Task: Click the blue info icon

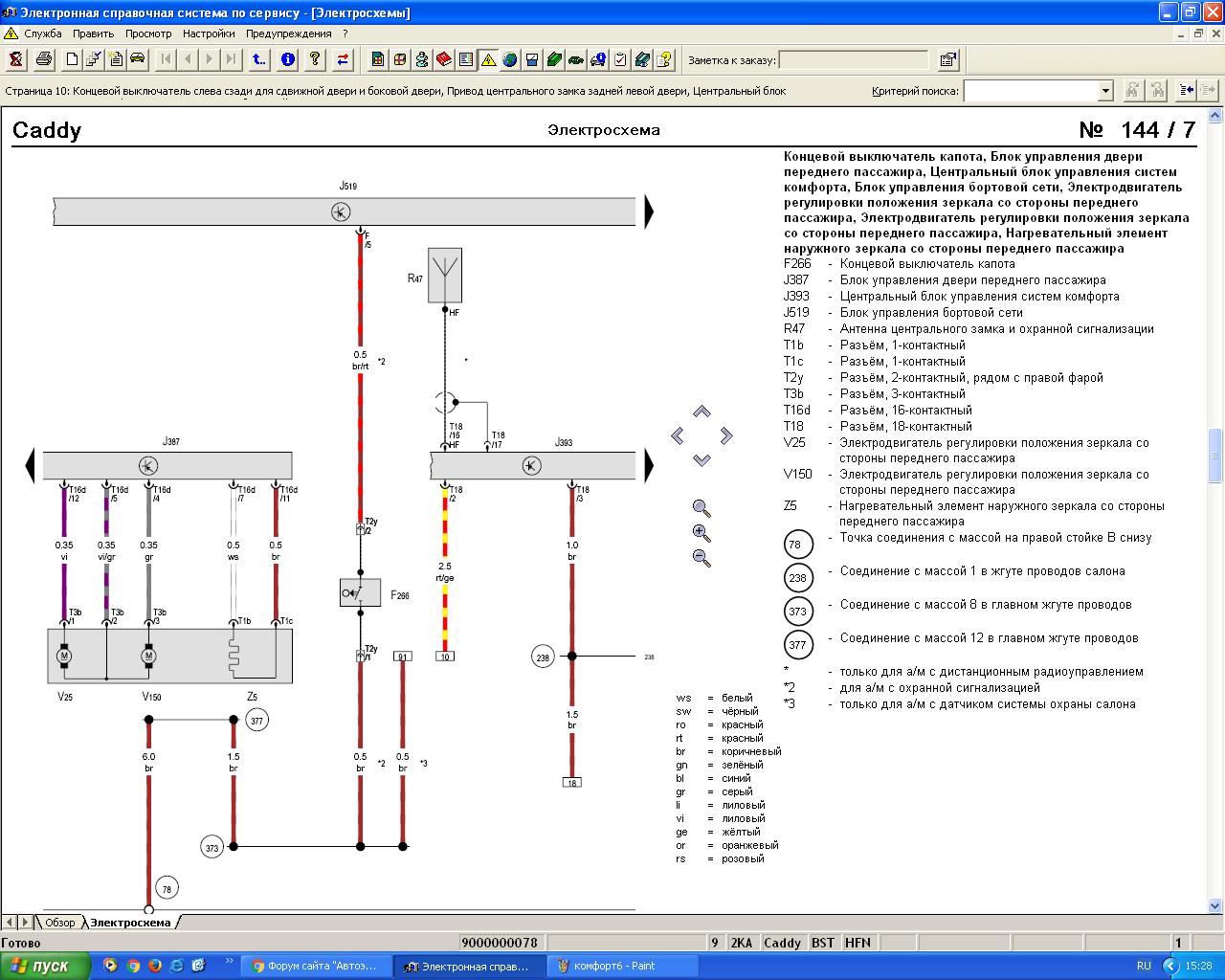Action: 288,59
